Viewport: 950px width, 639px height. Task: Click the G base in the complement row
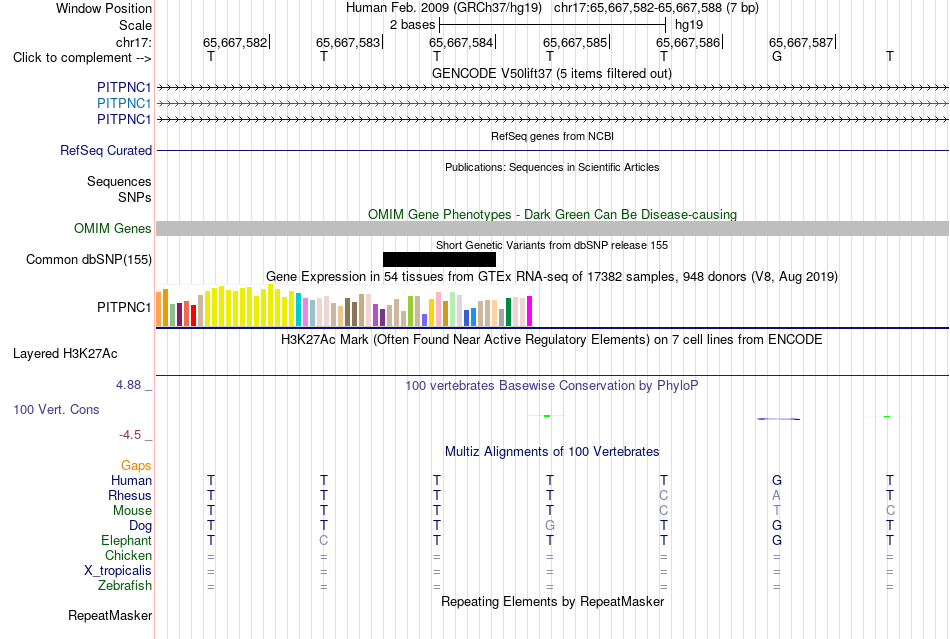[777, 56]
